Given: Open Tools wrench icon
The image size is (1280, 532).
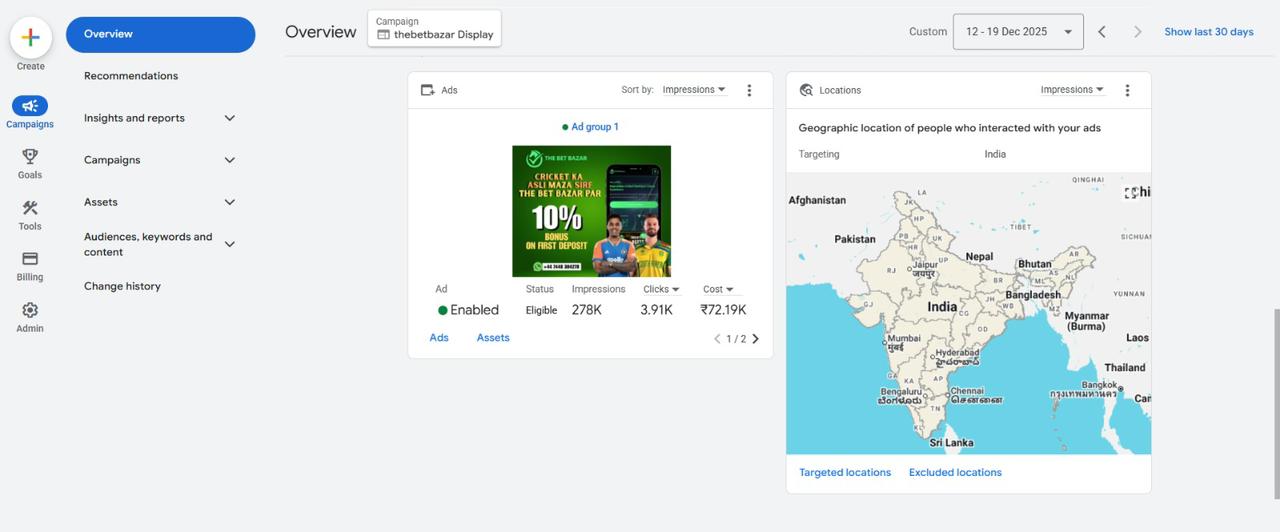Looking at the screenshot, I should (x=30, y=208).
